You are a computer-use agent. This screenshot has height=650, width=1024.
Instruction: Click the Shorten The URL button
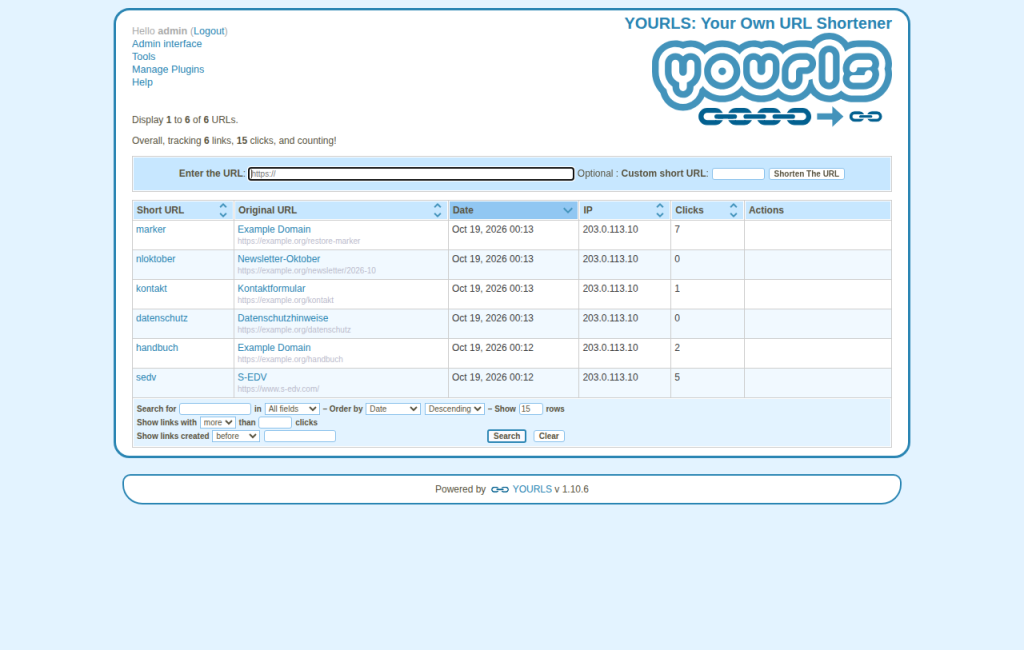coord(806,174)
